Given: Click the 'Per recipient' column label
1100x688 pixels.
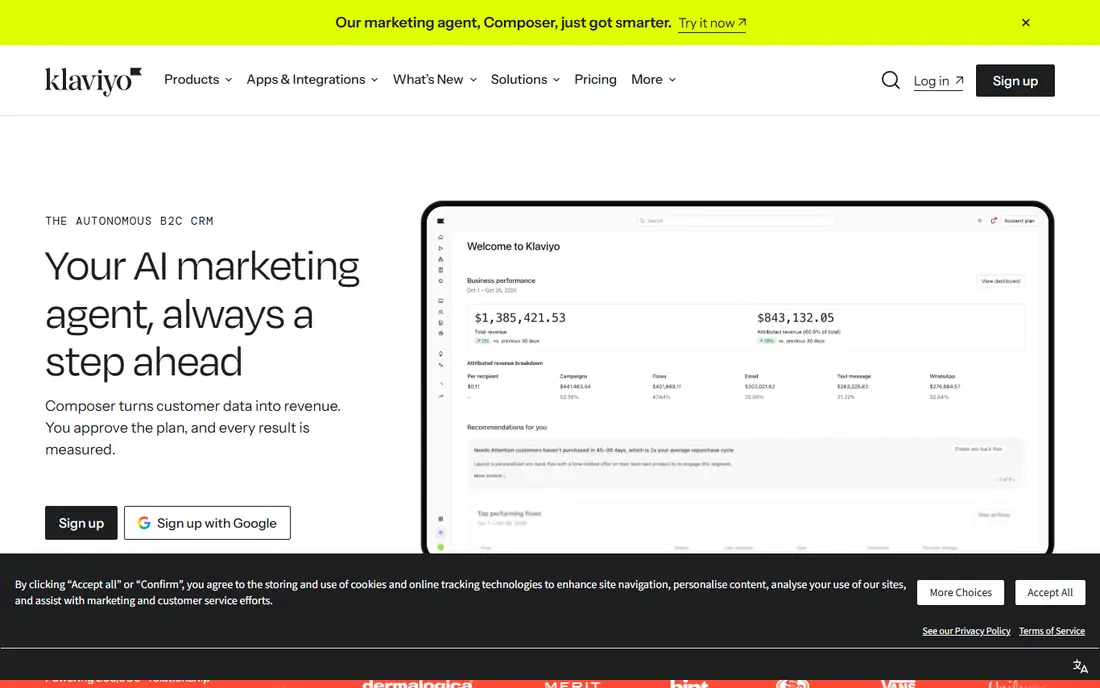Looking at the screenshot, I should (483, 377).
